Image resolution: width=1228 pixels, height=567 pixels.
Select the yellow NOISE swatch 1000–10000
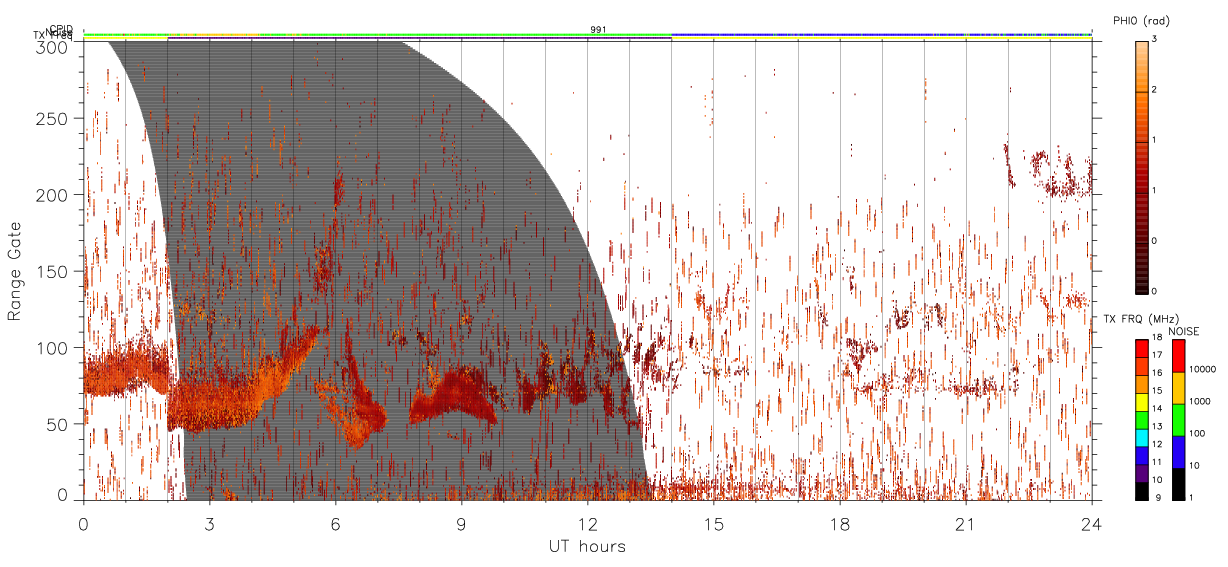pyautogui.click(x=1177, y=388)
